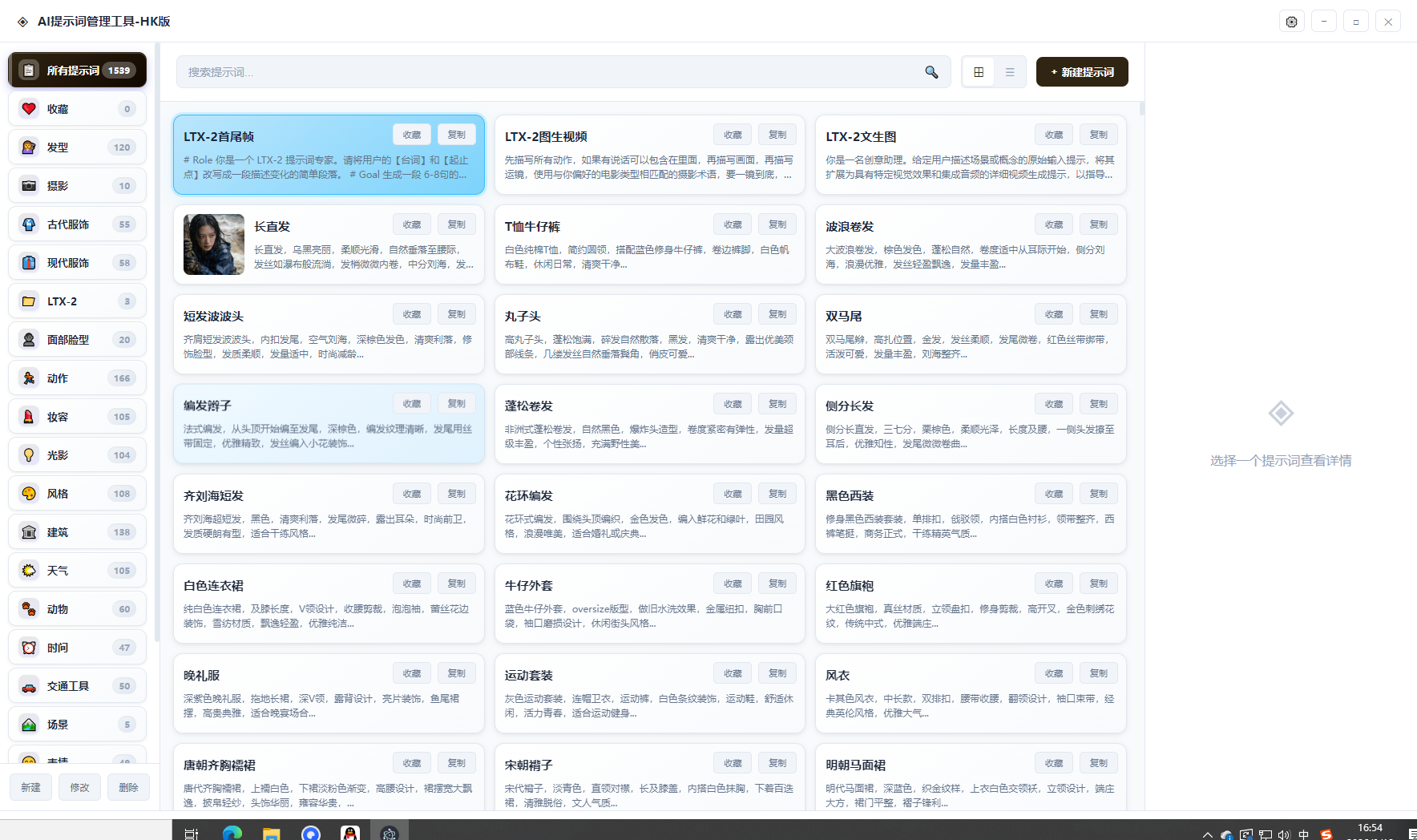
Task: Open the 动作 category tab
Action: 78,378
